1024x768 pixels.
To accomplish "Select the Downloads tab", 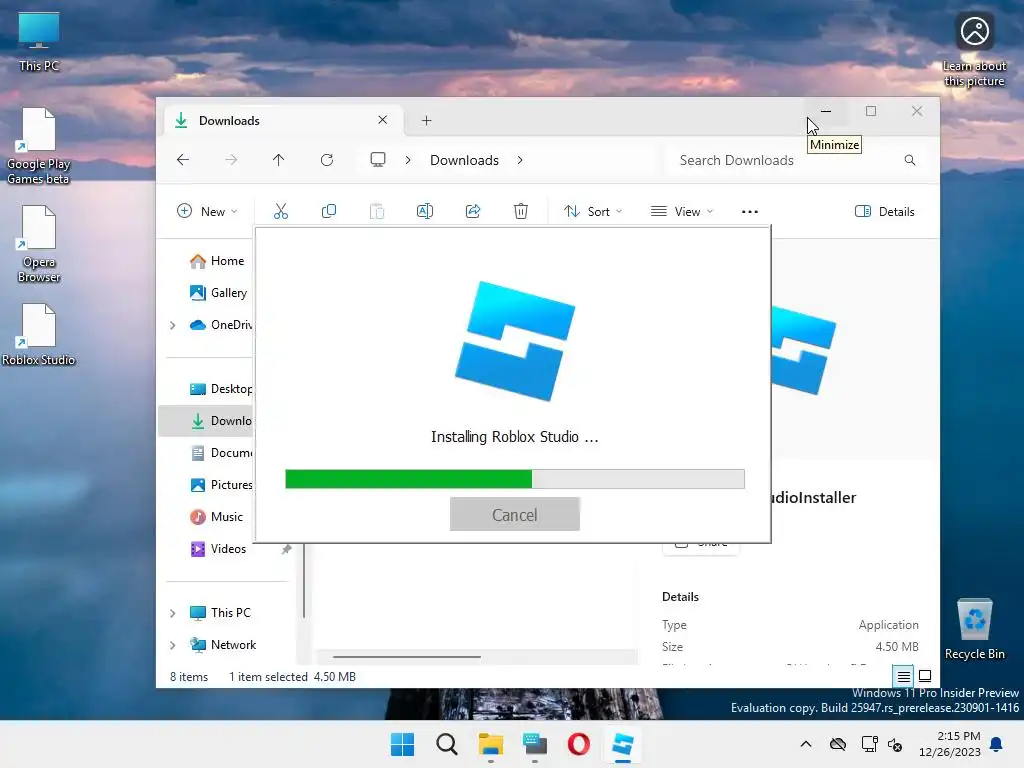I will click(x=281, y=120).
